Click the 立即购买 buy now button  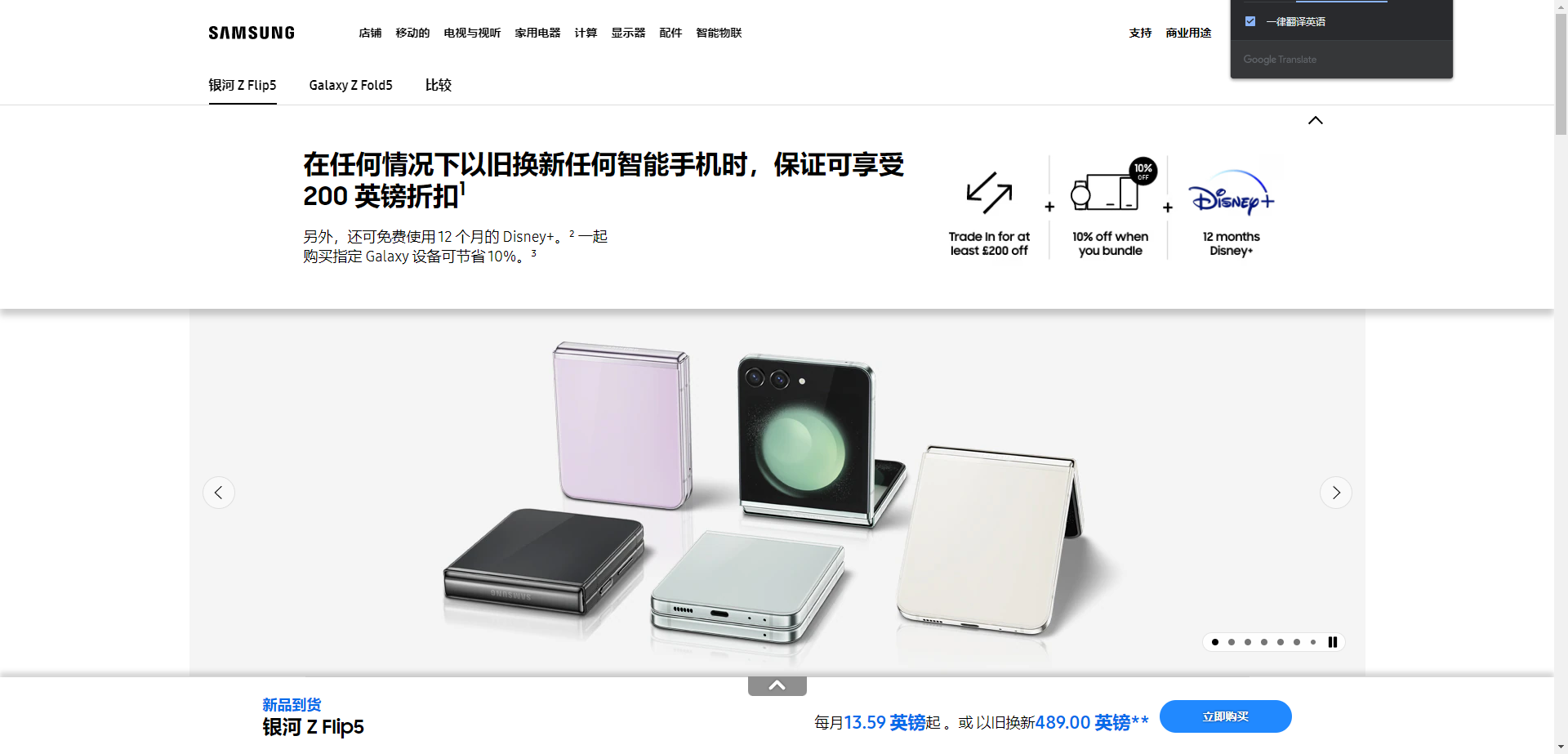point(1226,716)
